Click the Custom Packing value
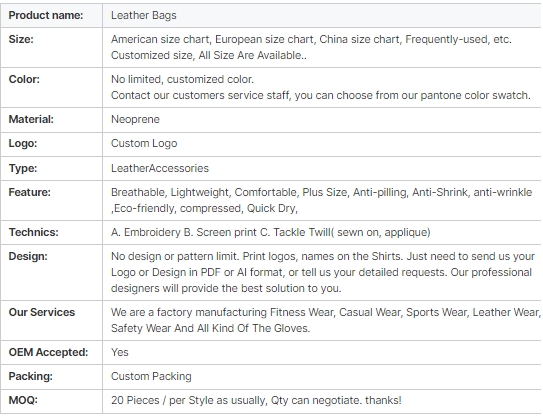 click(151, 376)
